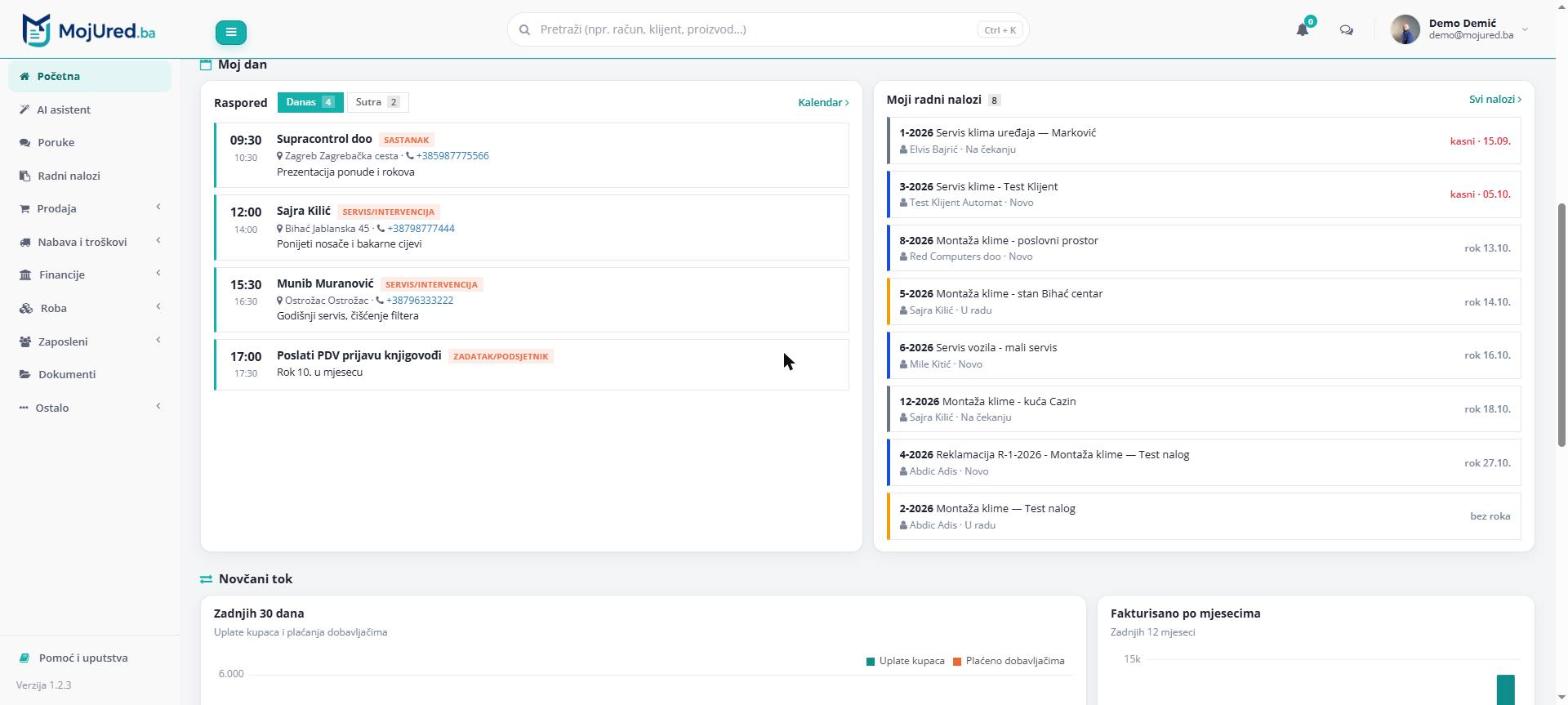Screen dimensions: 1568x705
Task: Open the notifications bell
Action: pyautogui.click(x=1302, y=30)
